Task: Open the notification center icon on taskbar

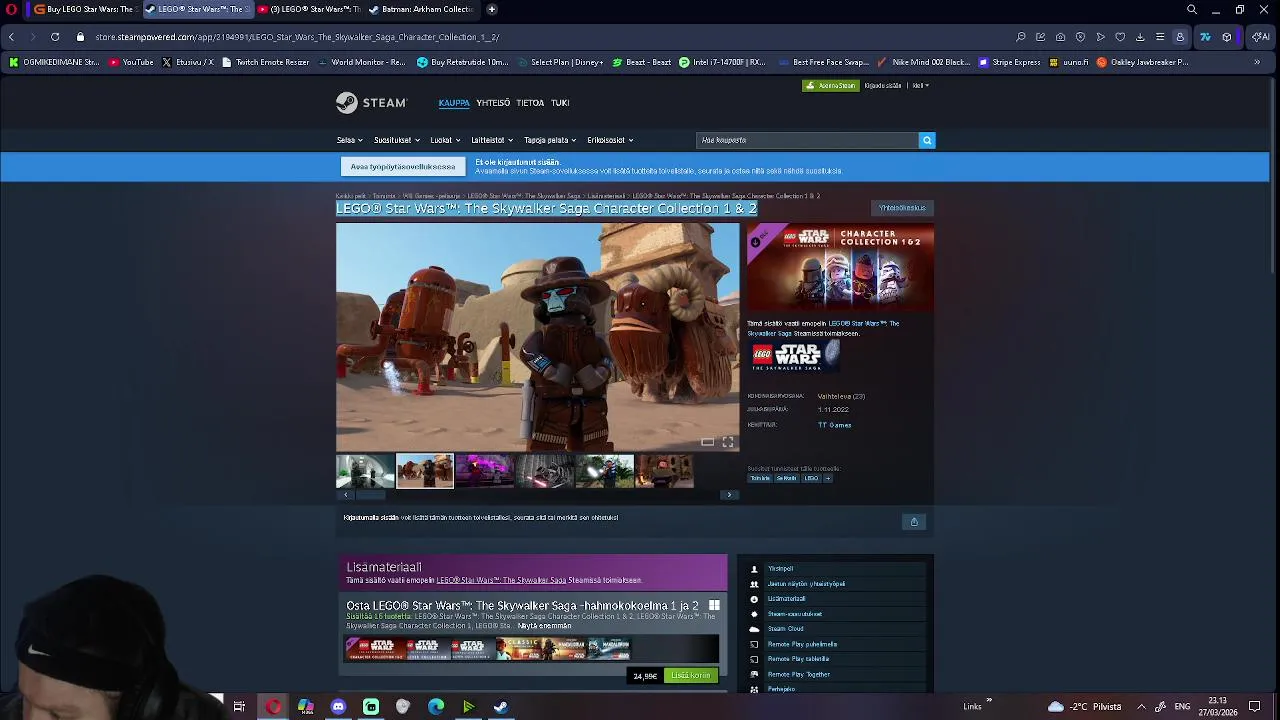Action: 1254,707
